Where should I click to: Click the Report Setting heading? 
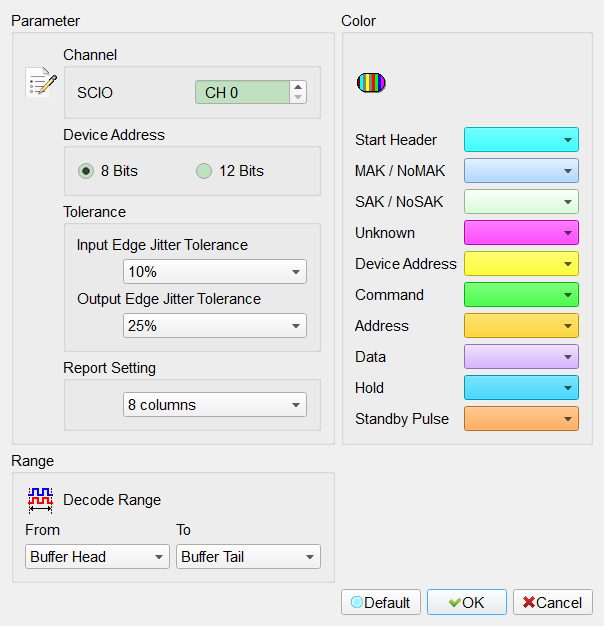(109, 368)
